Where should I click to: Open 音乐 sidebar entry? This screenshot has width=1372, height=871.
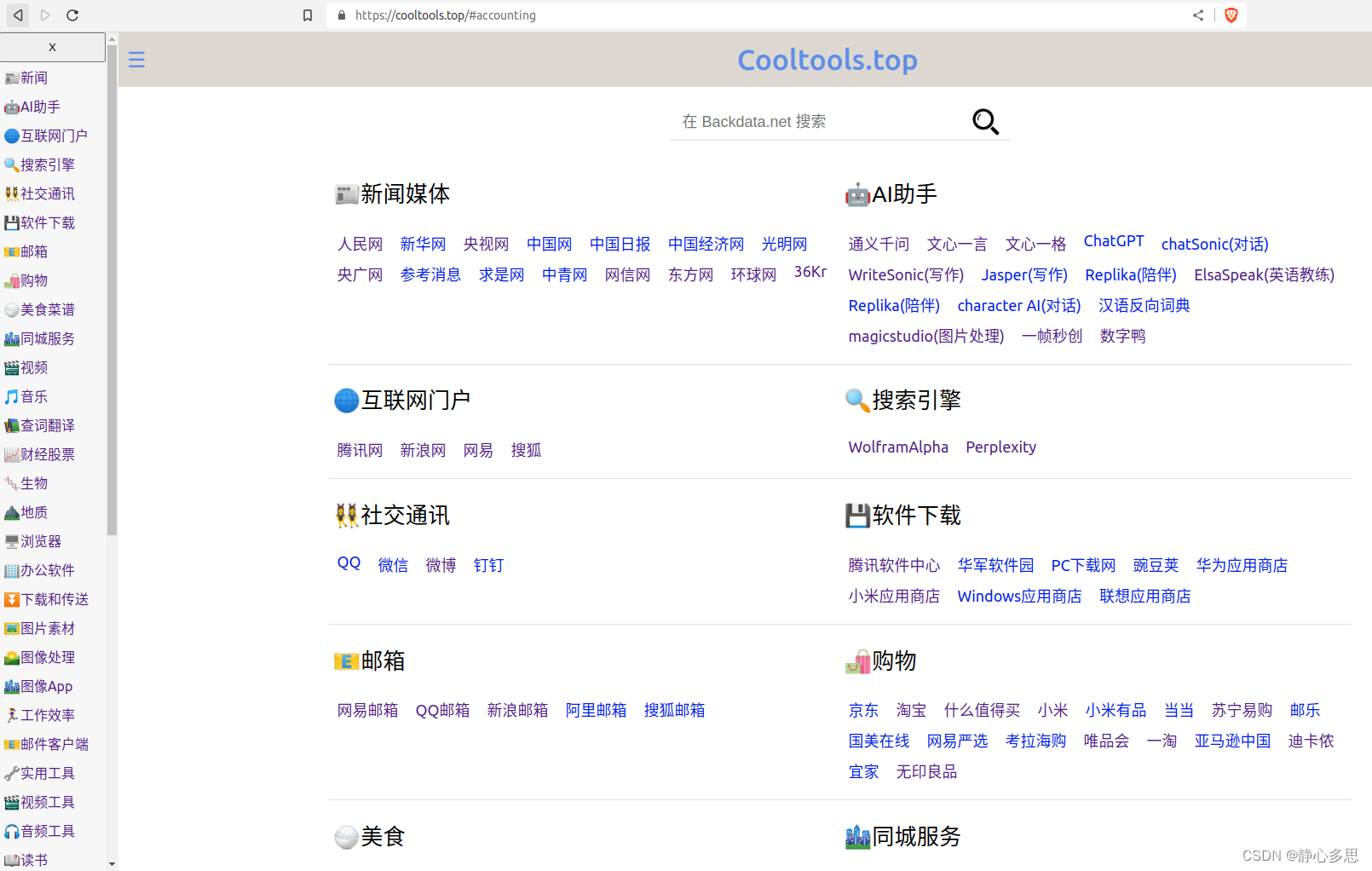(26, 396)
